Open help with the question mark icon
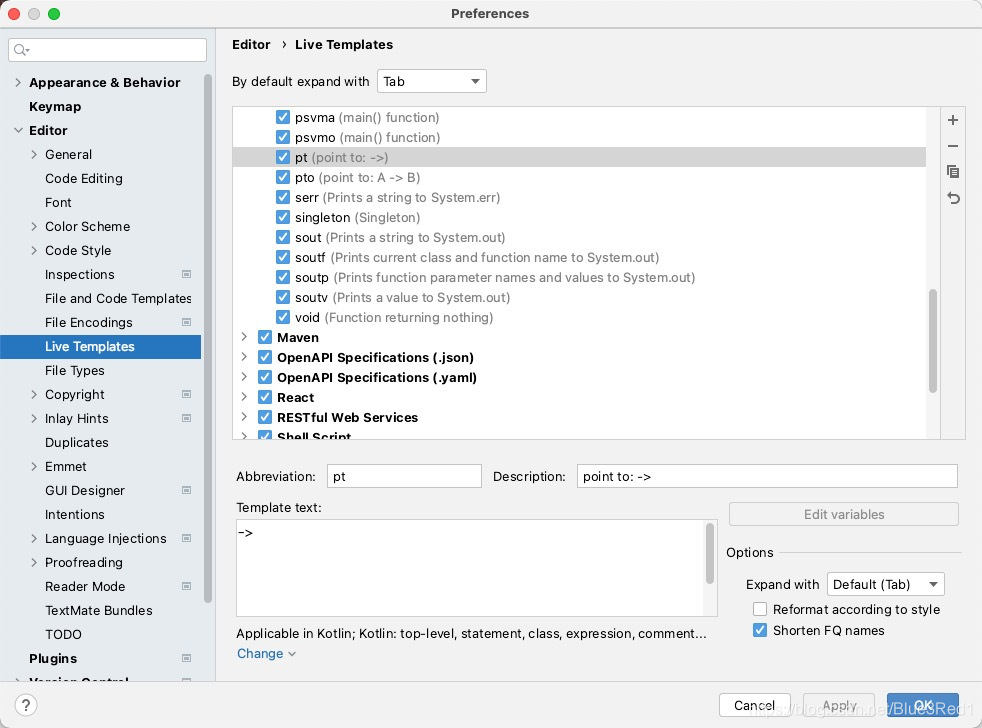 26,705
